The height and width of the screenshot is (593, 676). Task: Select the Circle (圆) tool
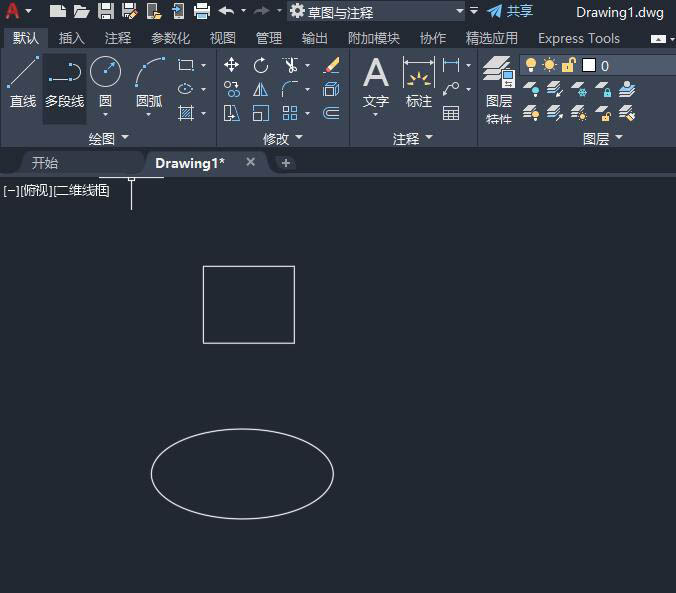tap(106, 81)
